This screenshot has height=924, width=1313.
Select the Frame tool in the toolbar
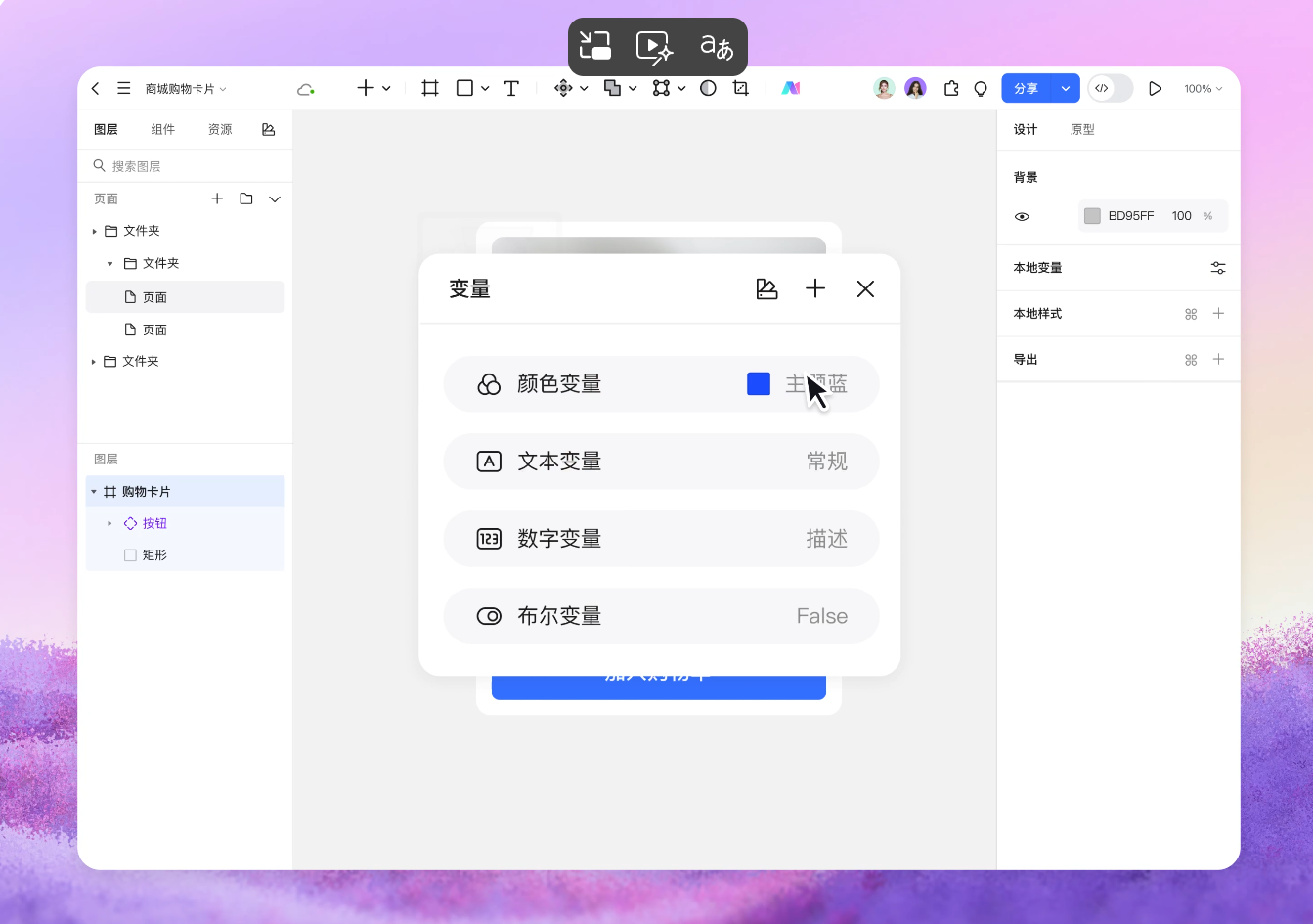429,88
